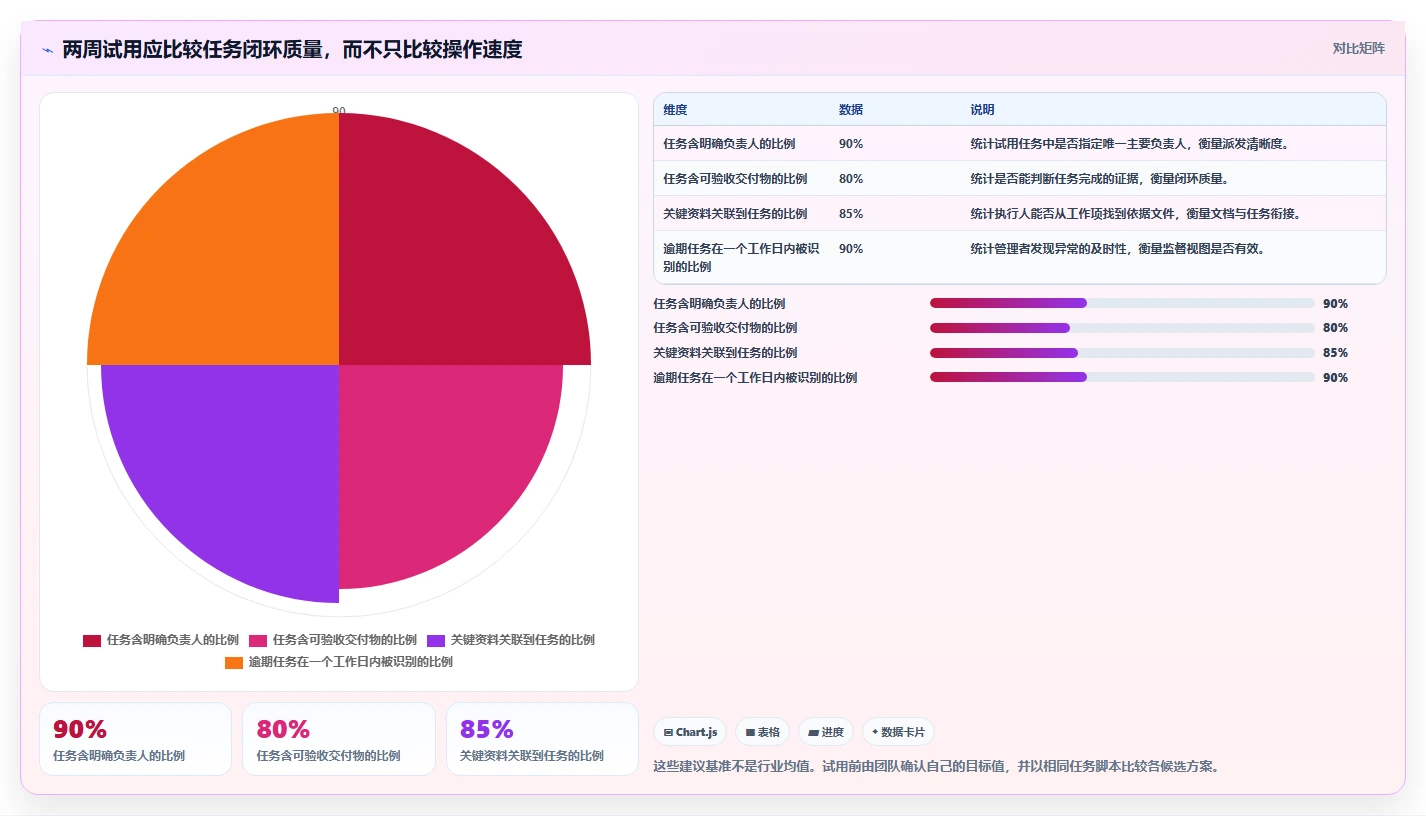Select table row 逾期任务在一个工作日内被识别的比例
1426x816 pixels.
(x=1020, y=257)
